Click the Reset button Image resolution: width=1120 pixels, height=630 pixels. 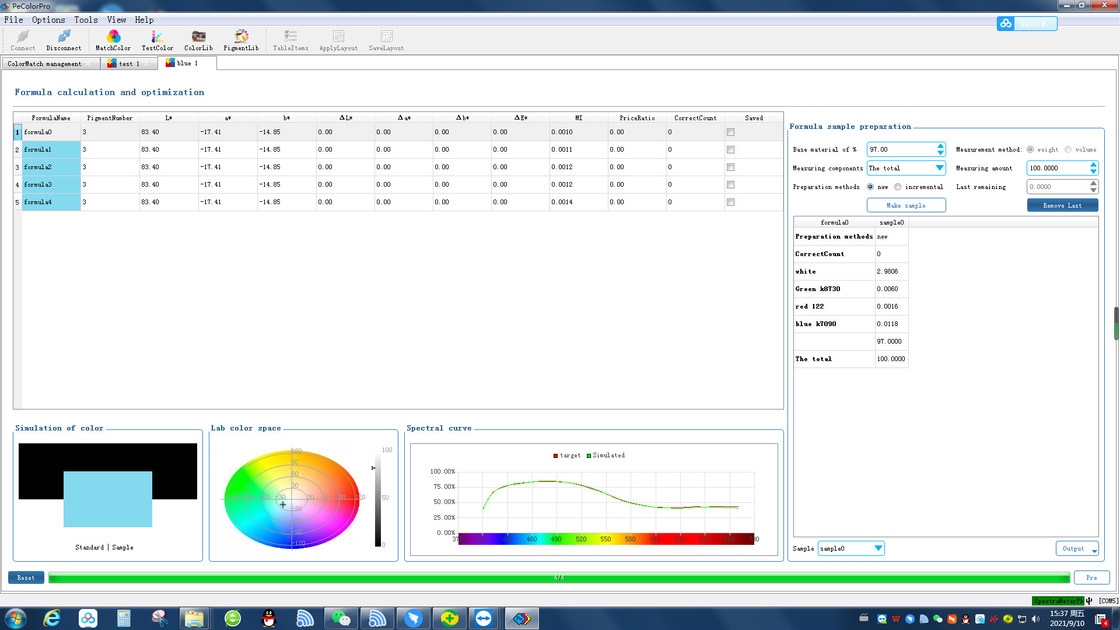pyautogui.click(x=26, y=577)
